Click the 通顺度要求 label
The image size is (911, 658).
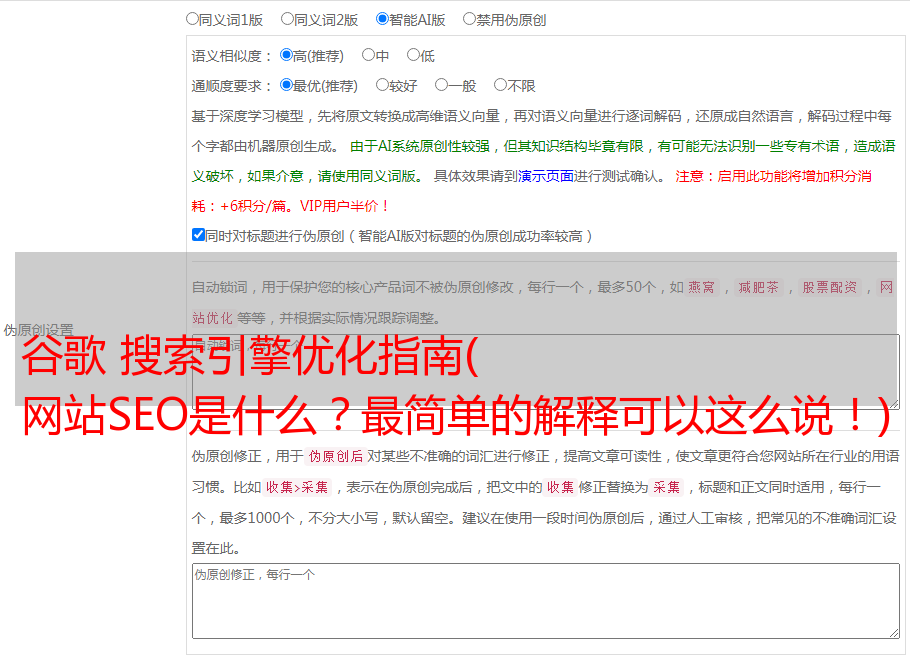[x=231, y=86]
